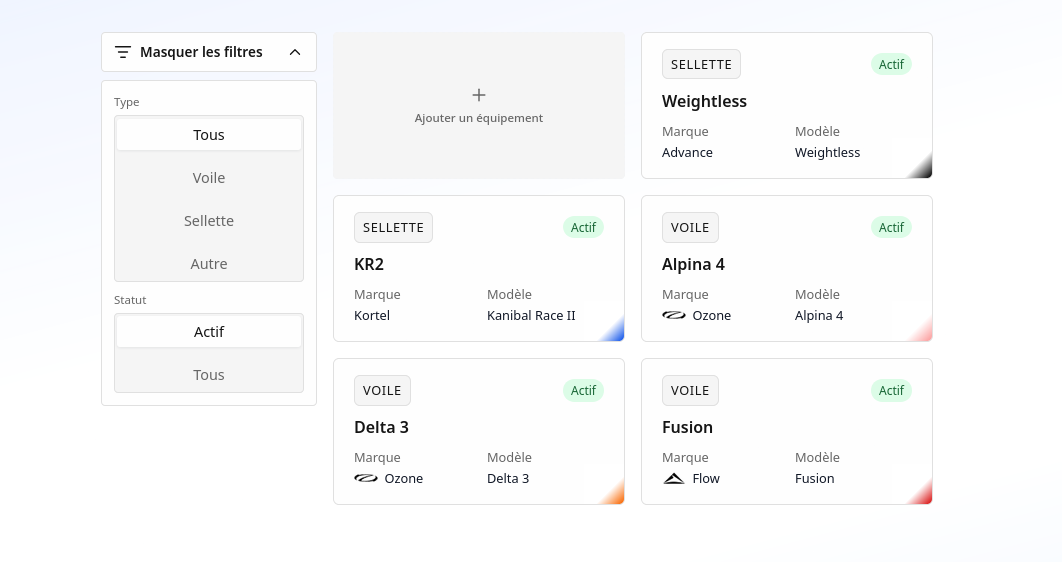Screen dimensions: 1062x562
Task: Click the plus icon to add equipment
Action: pyautogui.click(x=479, y=95)
